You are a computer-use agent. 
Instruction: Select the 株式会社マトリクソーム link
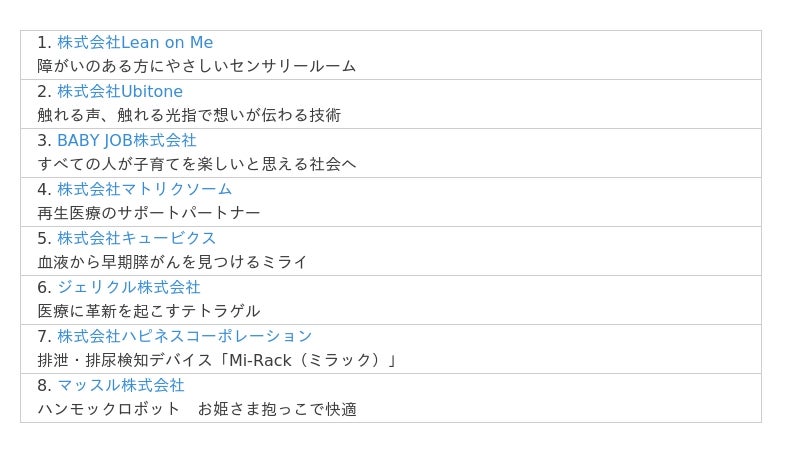(144, 189)
